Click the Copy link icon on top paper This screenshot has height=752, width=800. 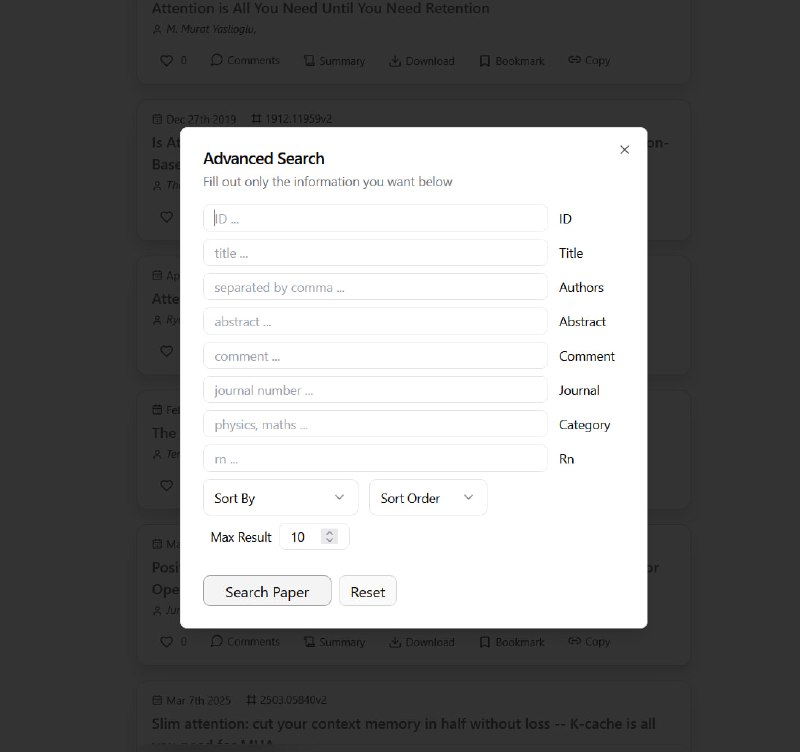coord(589,60)
